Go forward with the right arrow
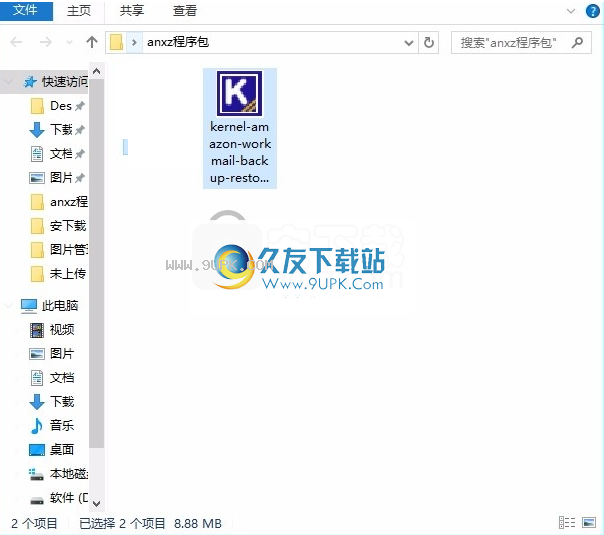The image size is (604, 535). (46, 42)
